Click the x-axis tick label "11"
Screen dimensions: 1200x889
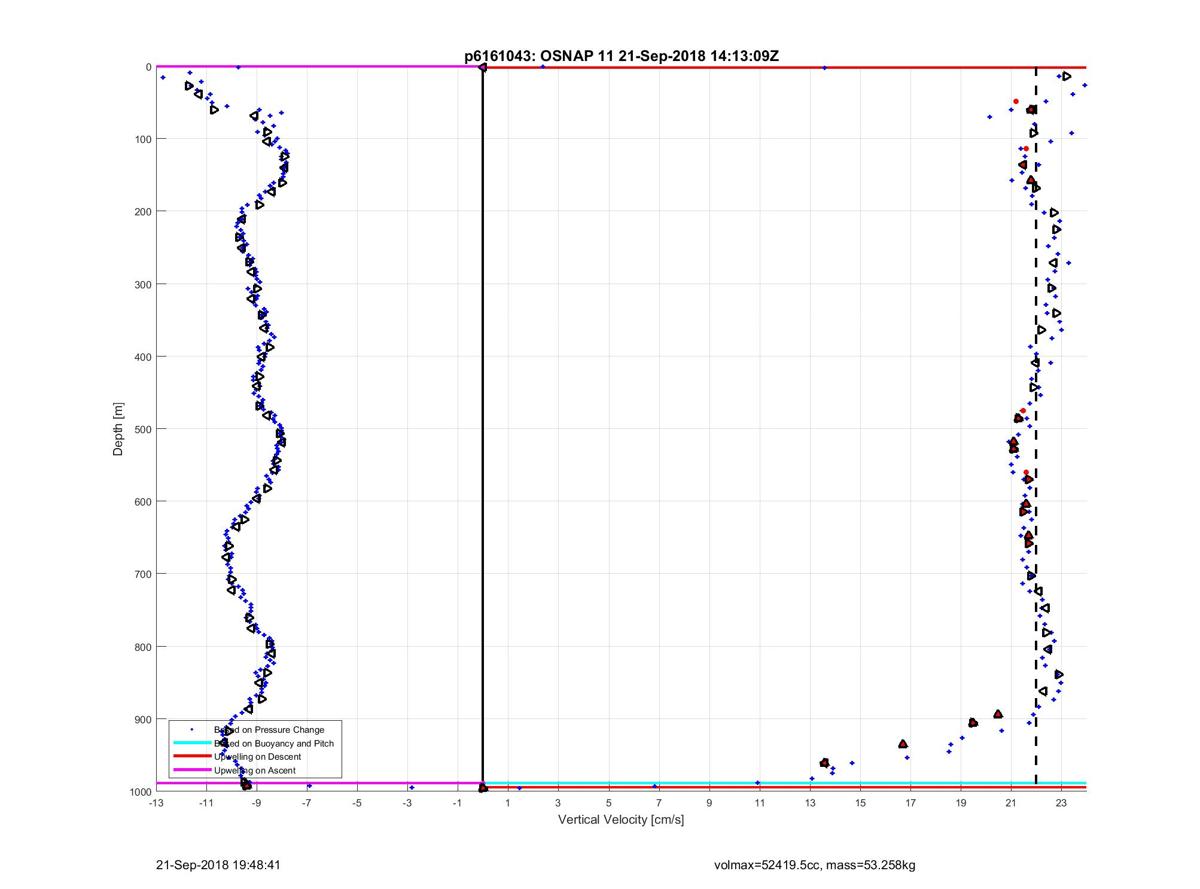[x=759, y=803]
